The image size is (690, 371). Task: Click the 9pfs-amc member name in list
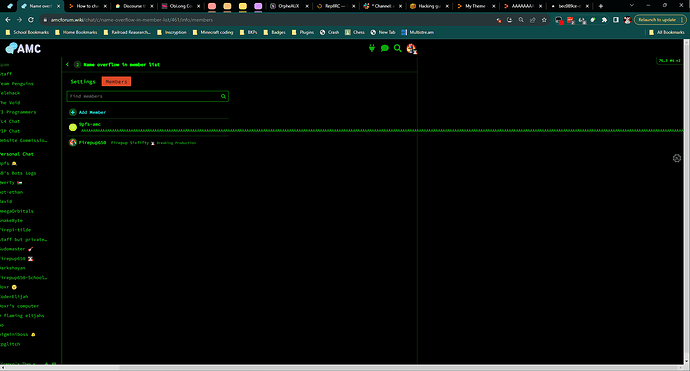pos(90,124)
